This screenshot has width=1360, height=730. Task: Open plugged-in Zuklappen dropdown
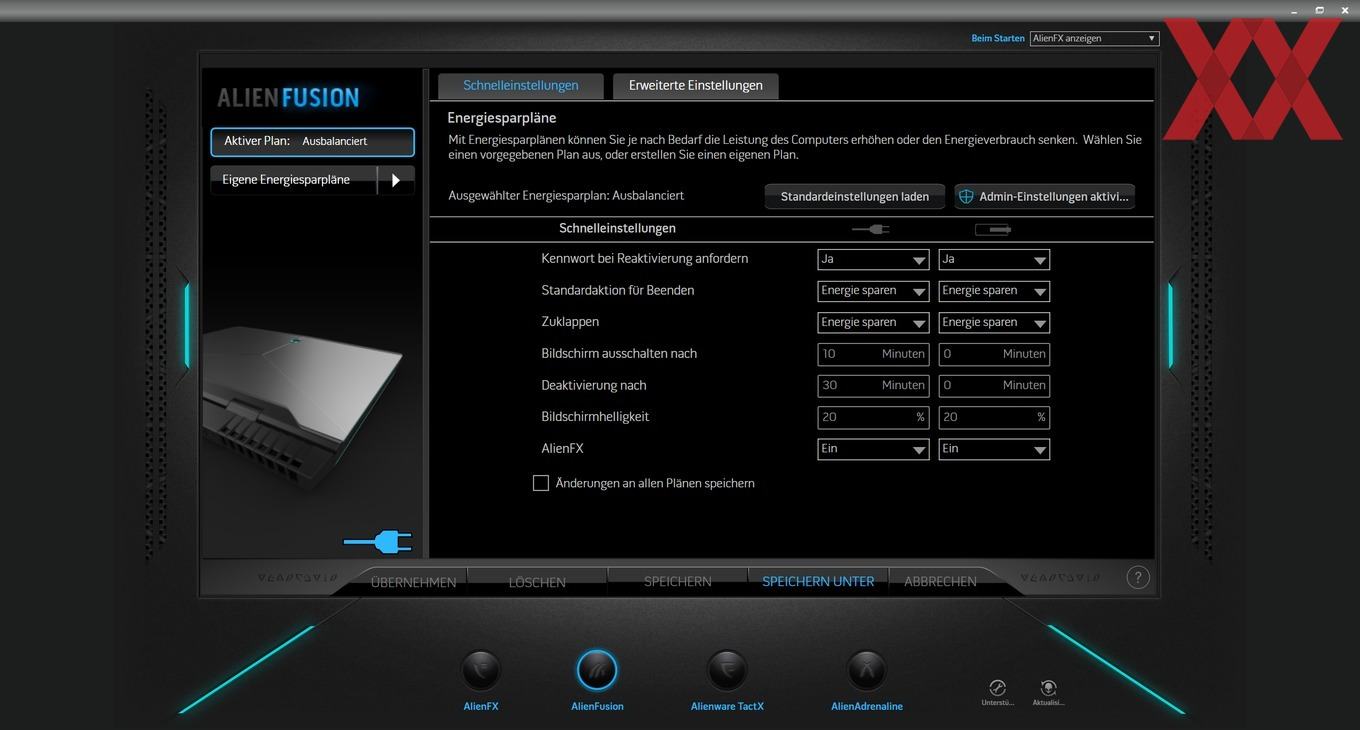pyautogui.click(x=873, y=323)
